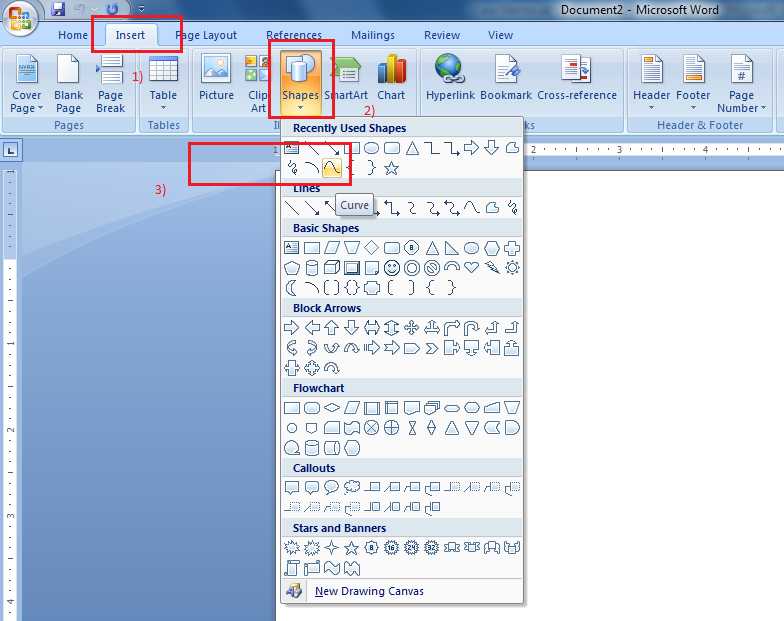Select the 4-Point Star shape
This screenshot has height=621, width=784.
pyautogui.click(x=332, y=548)
